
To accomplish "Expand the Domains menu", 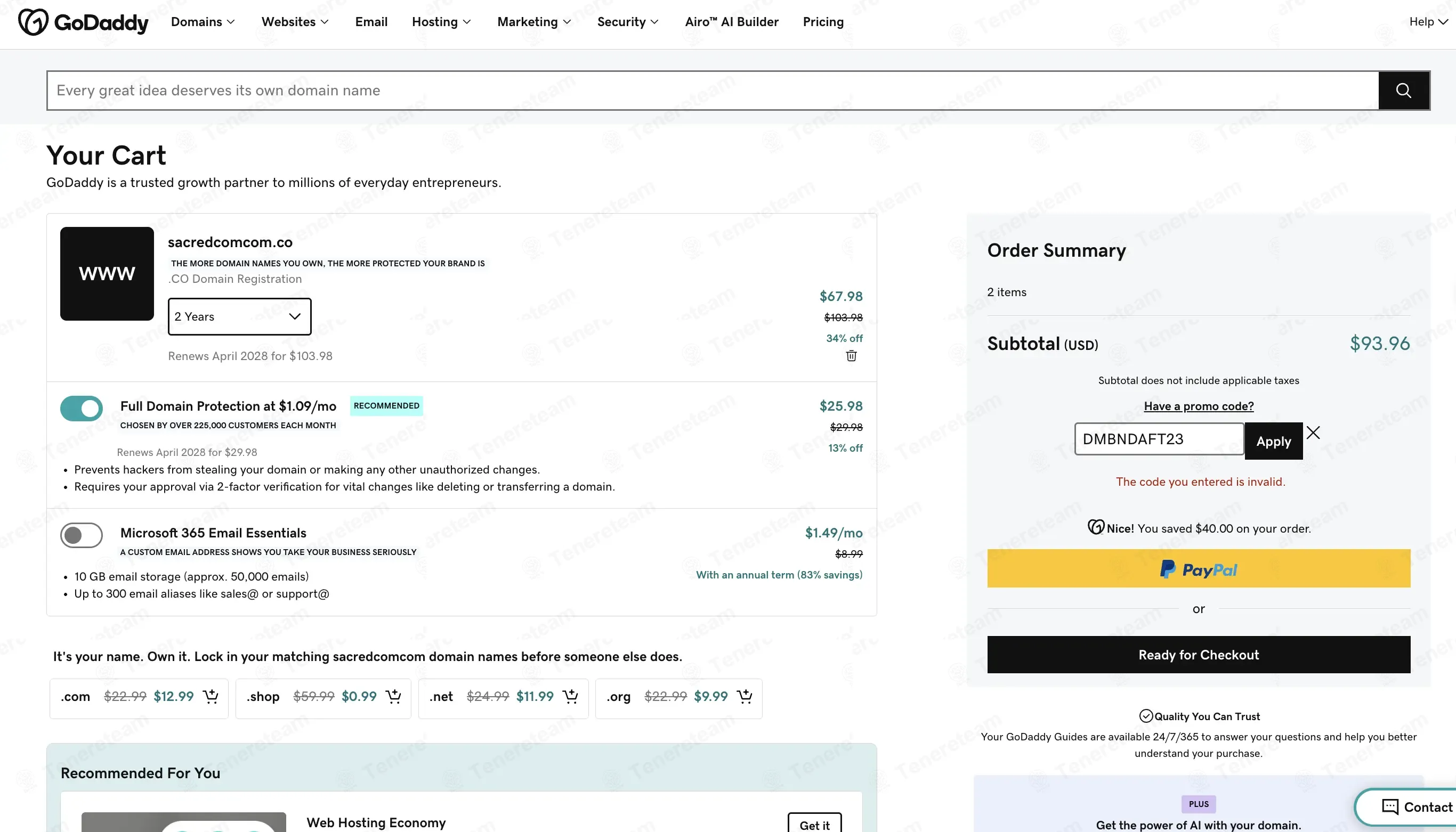I will click(x=203, y=22).
